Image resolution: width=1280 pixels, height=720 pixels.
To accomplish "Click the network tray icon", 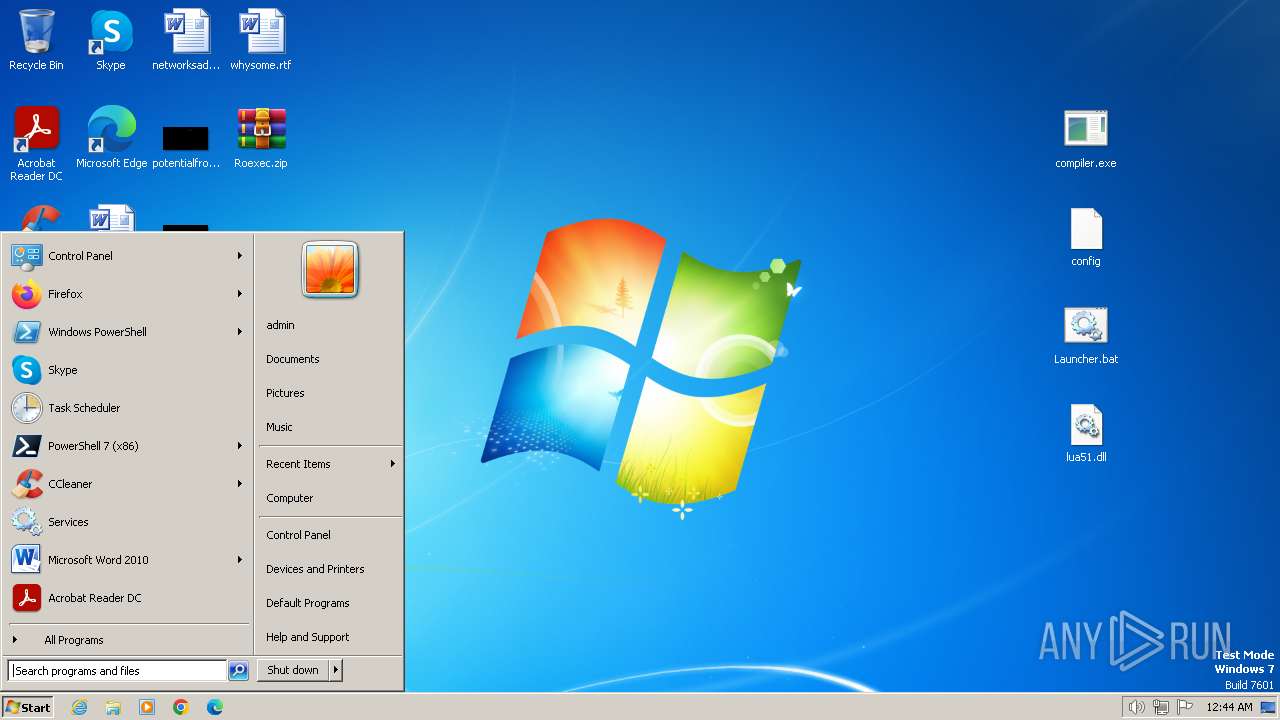I will point(1161,707).
